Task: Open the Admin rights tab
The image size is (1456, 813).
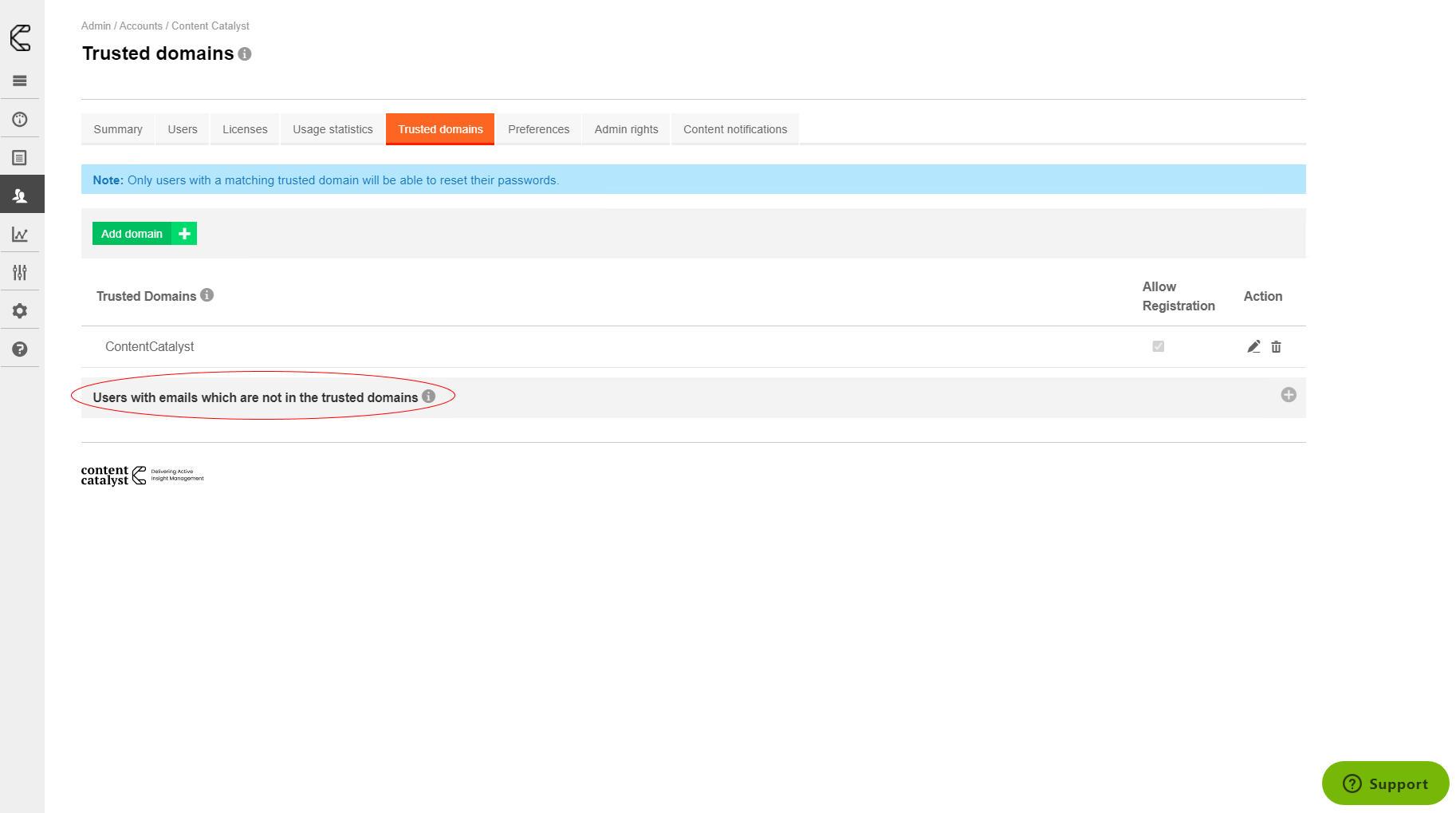Action: 626,129
